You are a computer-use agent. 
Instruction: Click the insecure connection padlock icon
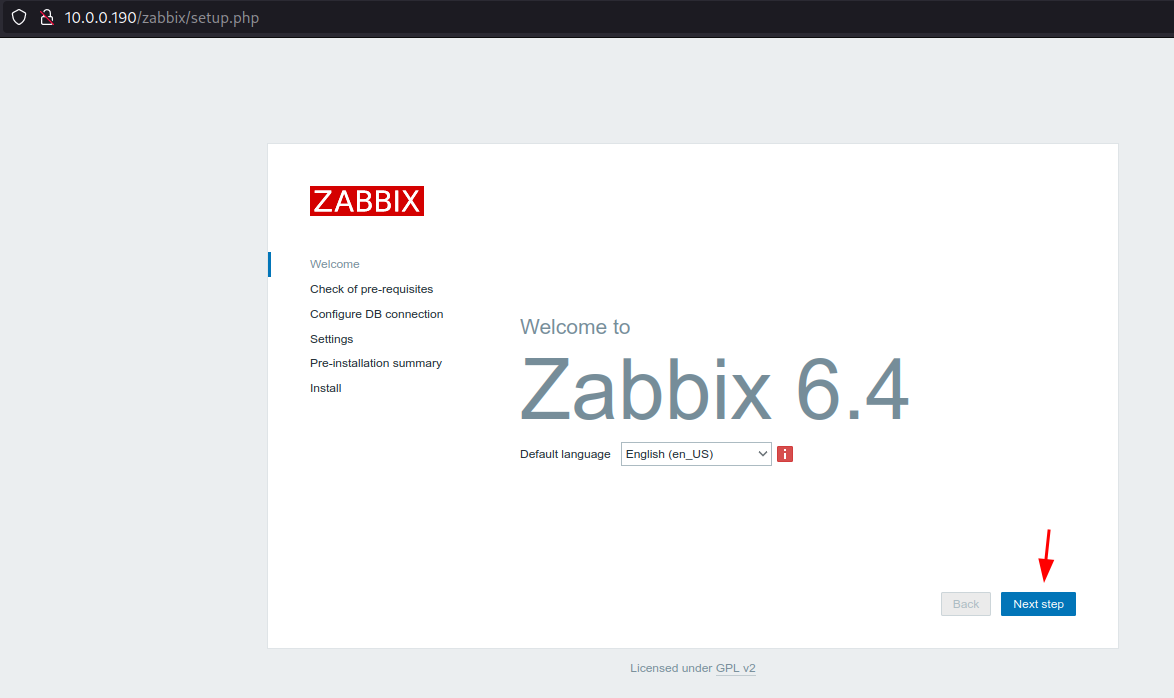[46, 17]
